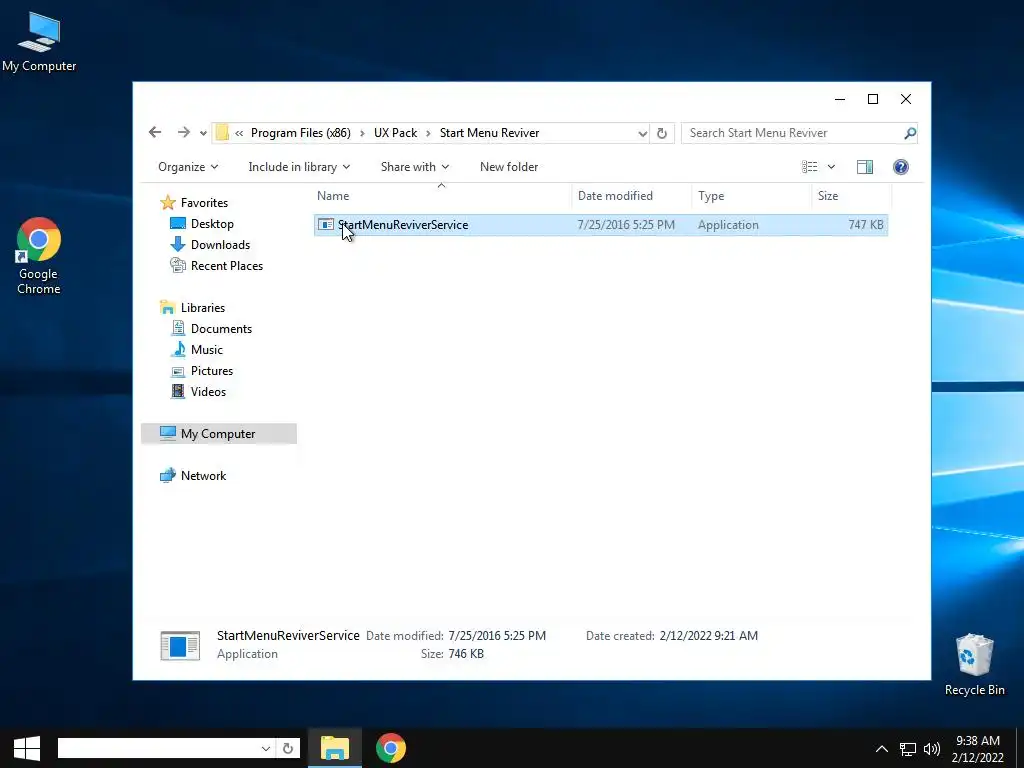Viewport: 1024px width, 768px height.
Task: Expand the view options dropdown arrow
Action: 831,167
